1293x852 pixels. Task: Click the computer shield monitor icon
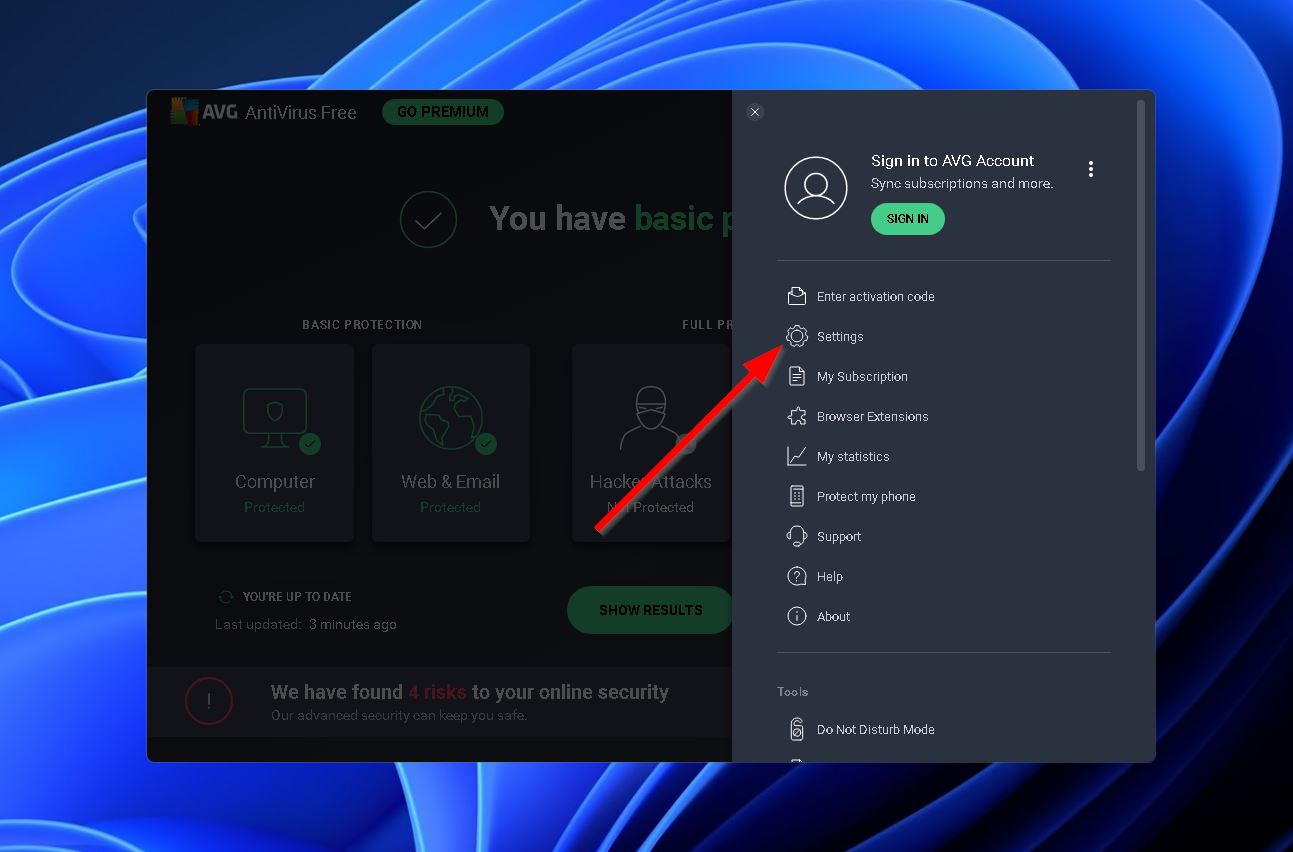coord(275,417)
